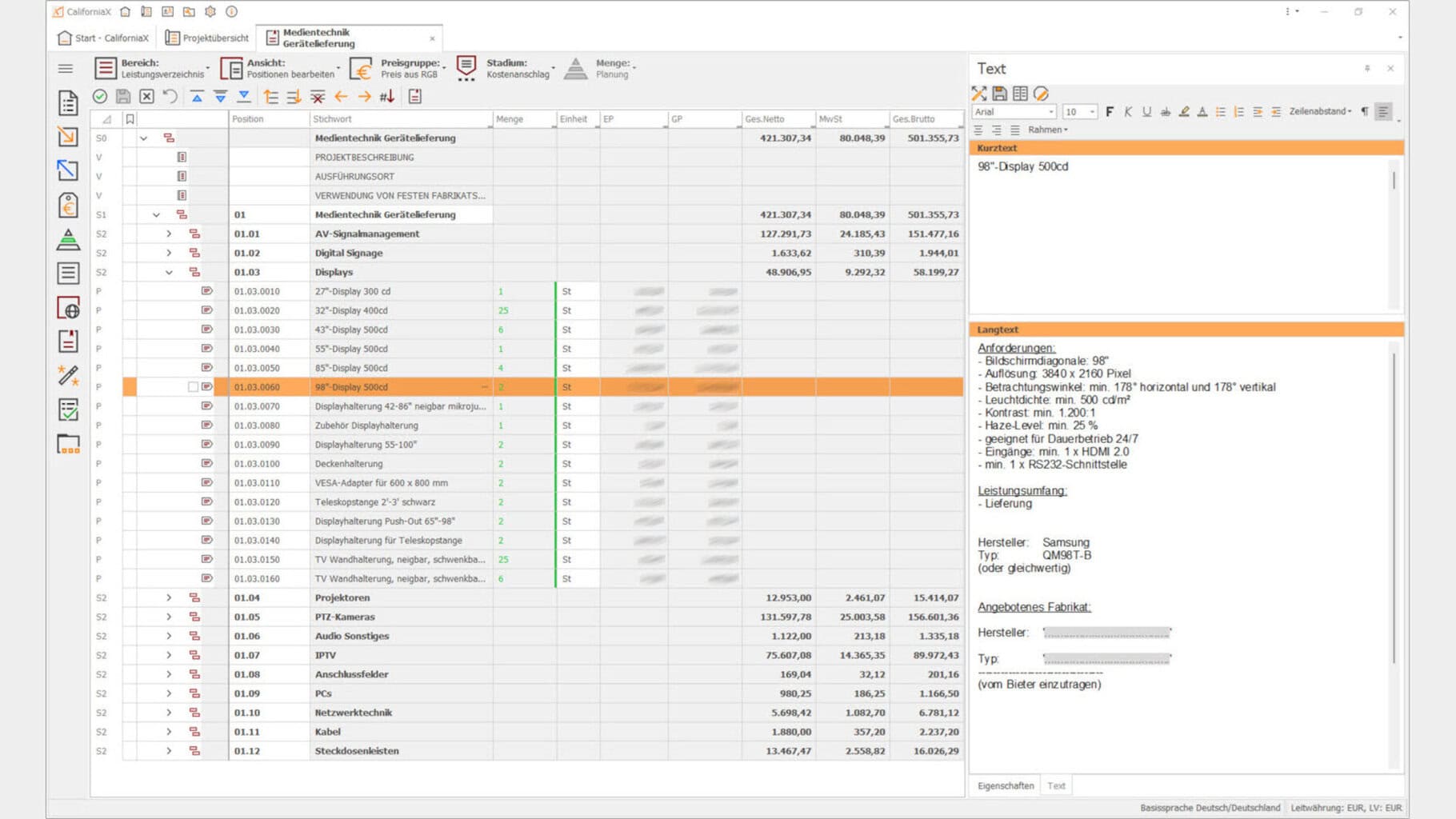The image size is (1456, 819).
Task: Close the Medientechnik Gerätelieferung tab
Action: click(433, 38)
